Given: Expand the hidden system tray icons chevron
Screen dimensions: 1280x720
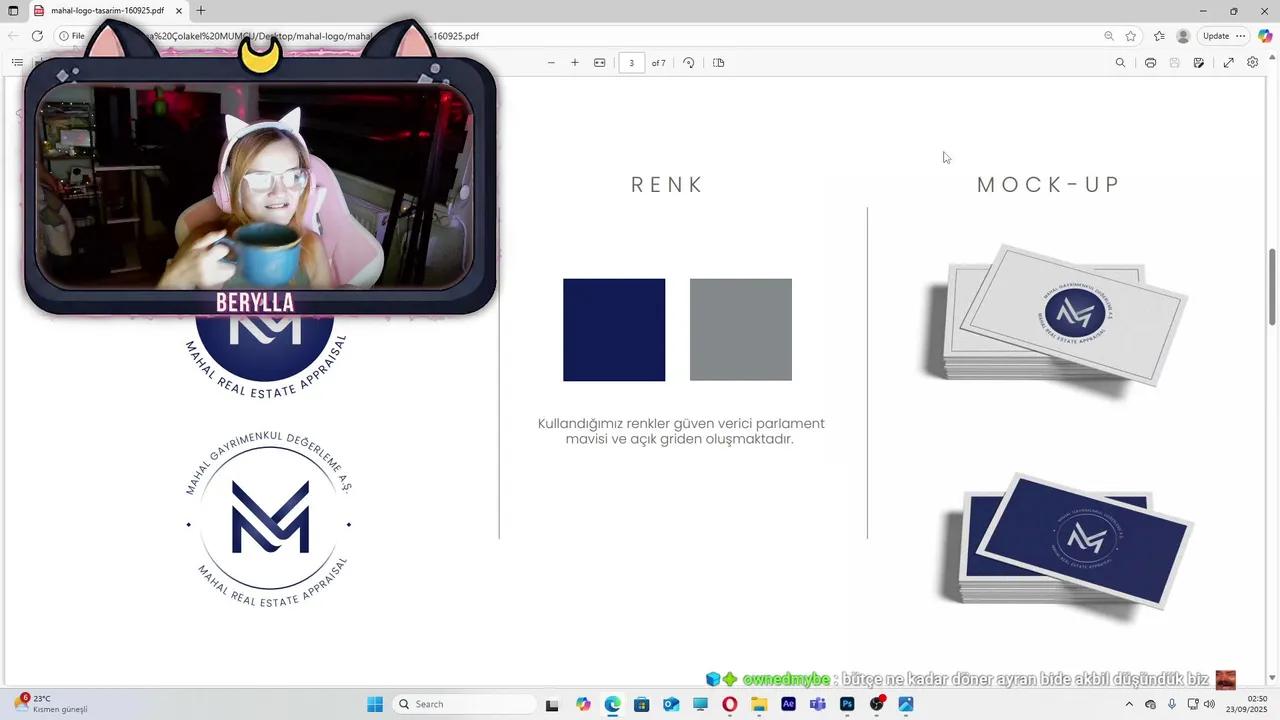Looking at the screenshot, I should (1130, 704).
